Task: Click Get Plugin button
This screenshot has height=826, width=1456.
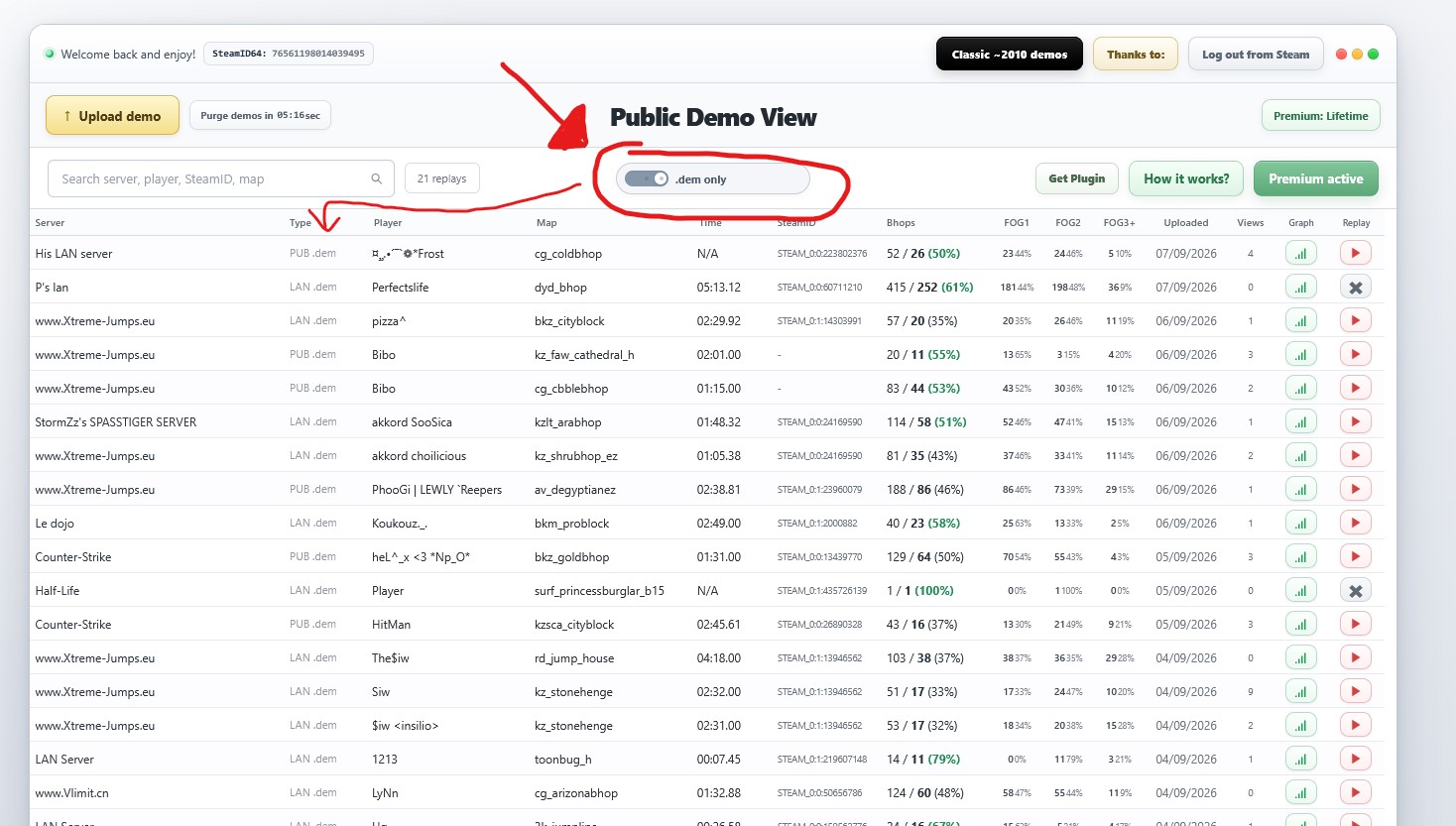Action: click(x=1077, y=179)
